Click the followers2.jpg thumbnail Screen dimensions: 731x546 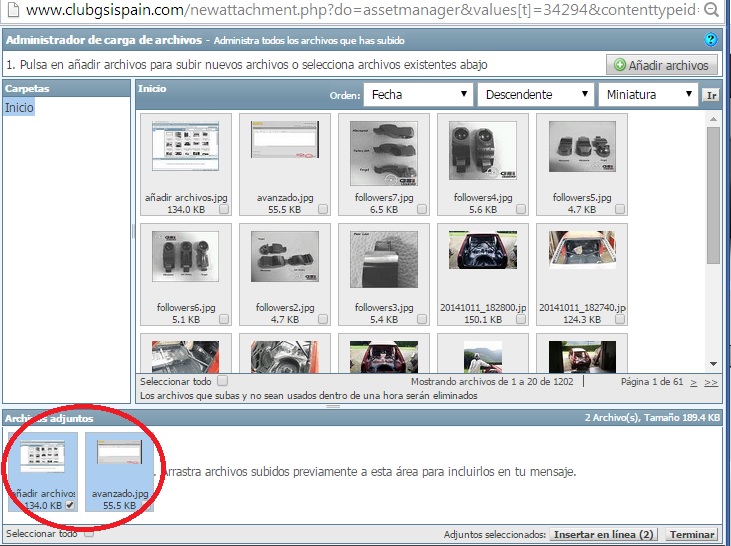[x=285, y=256]
